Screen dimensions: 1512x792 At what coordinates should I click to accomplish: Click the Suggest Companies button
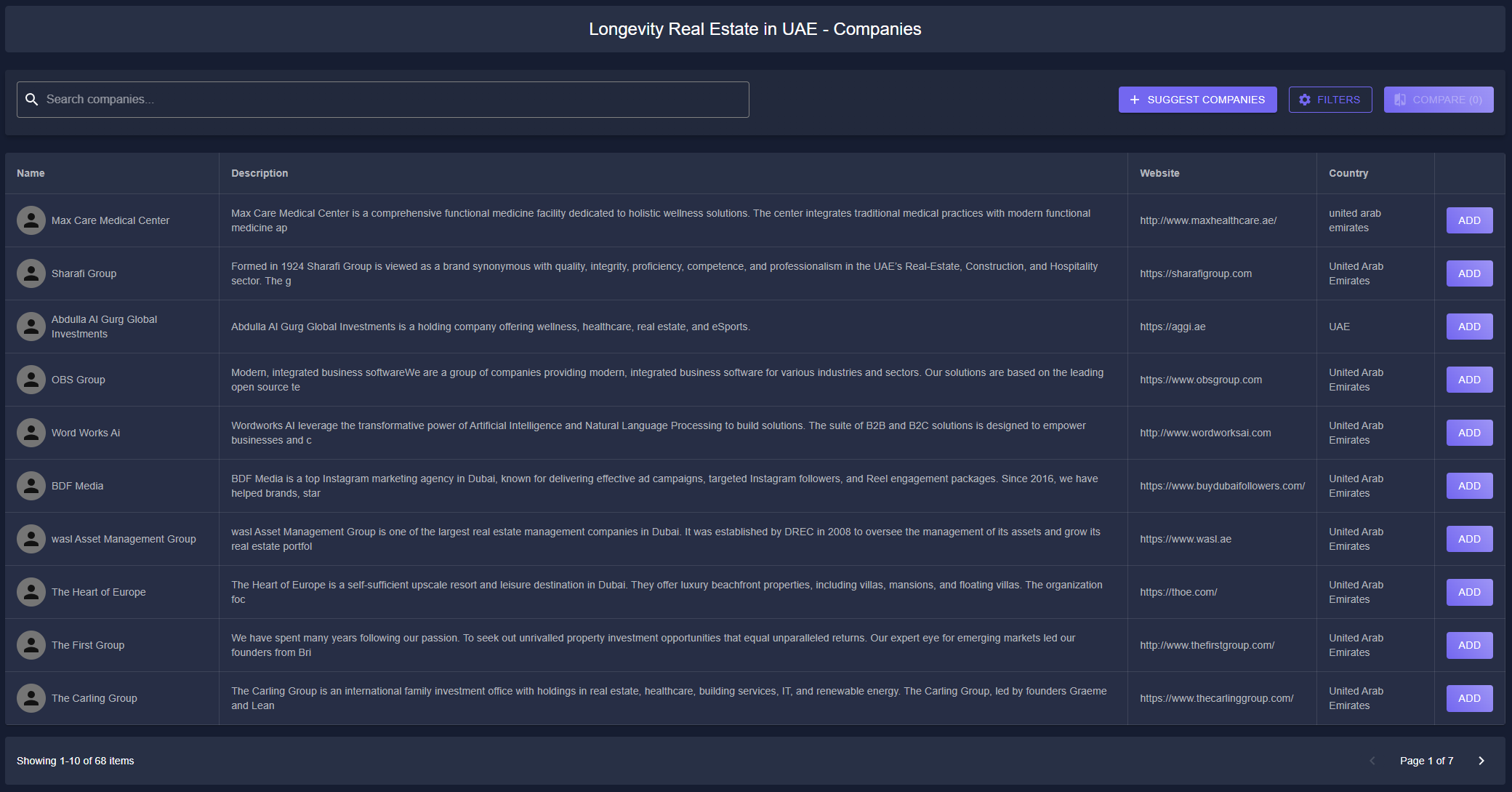[x=1197, y=100]
